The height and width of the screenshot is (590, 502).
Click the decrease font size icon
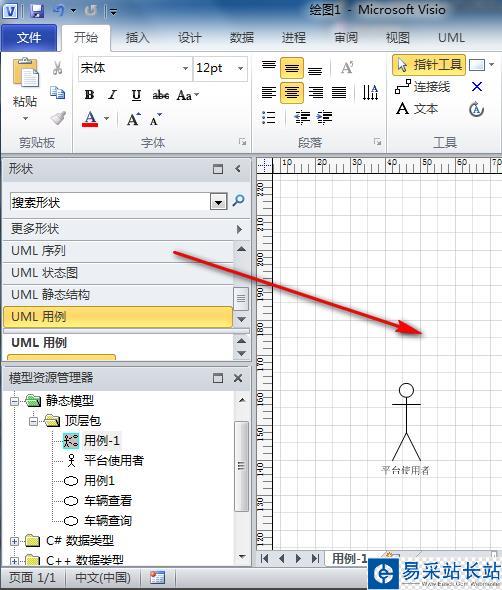point(155,119)
